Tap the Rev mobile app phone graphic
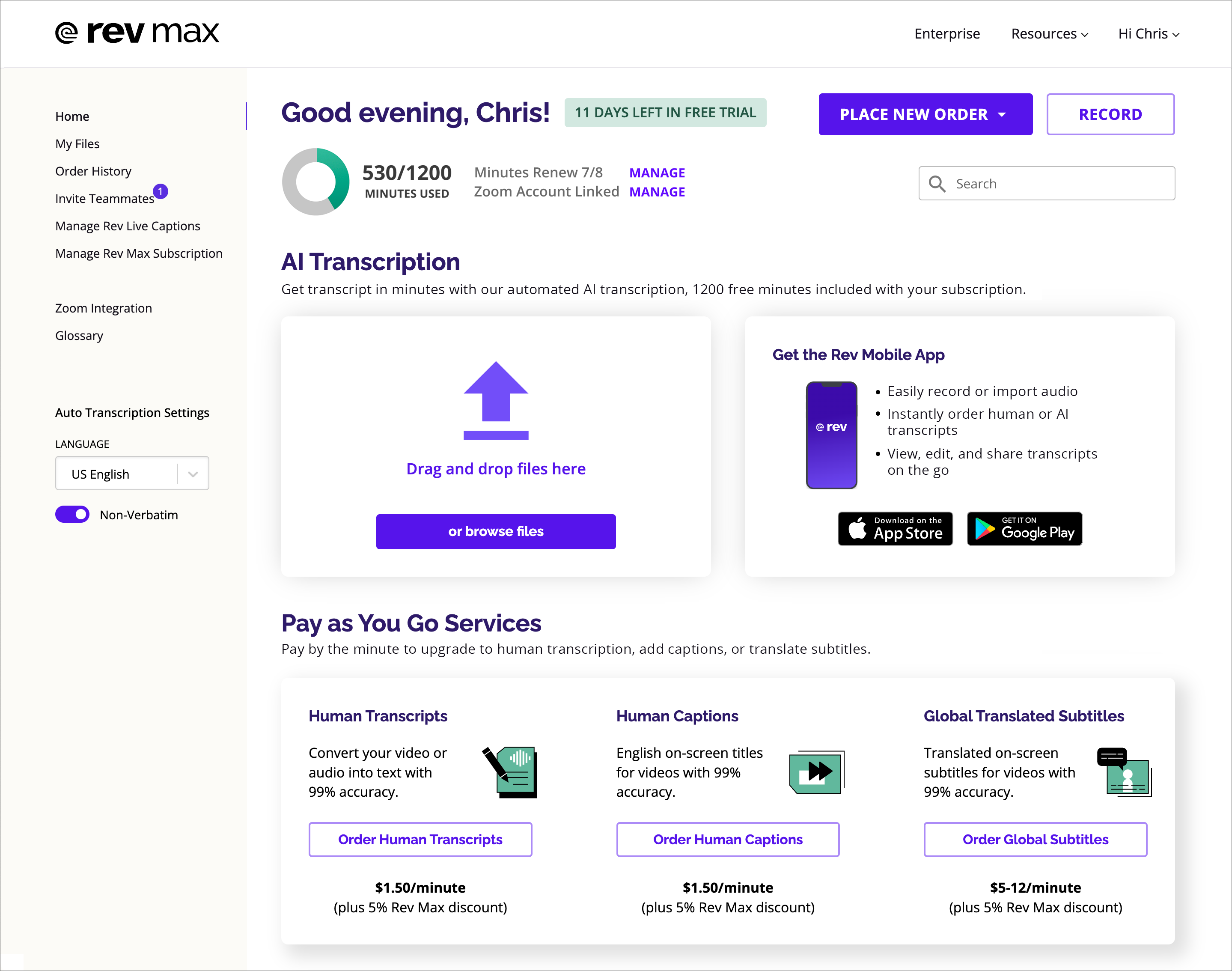 tap(831, 435)
